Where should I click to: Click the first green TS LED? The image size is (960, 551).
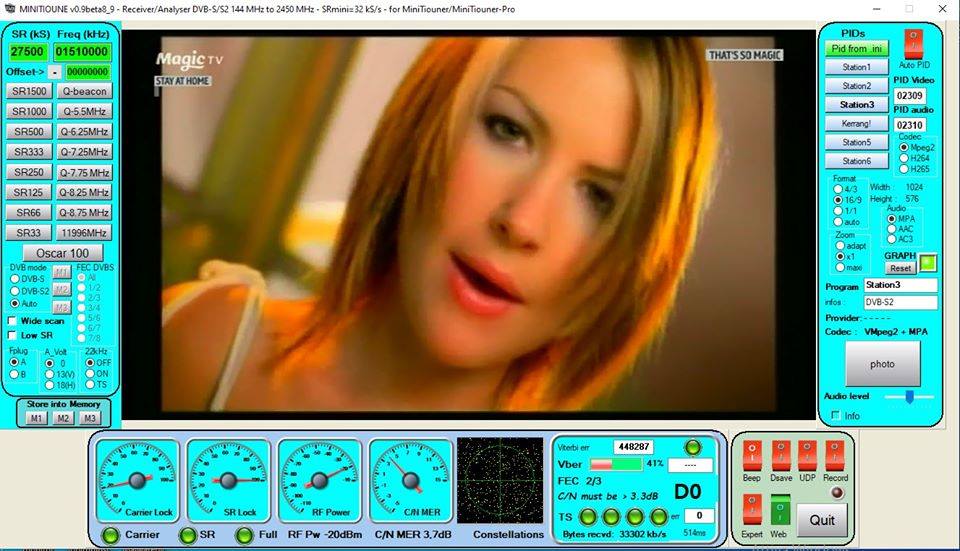(588, 517)
